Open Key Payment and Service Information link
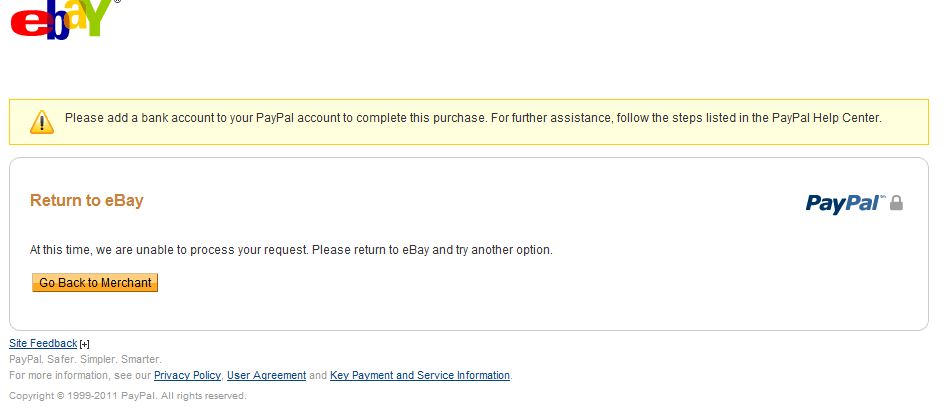This screenshot has width=948, height=416. click(x=420, y=376)
